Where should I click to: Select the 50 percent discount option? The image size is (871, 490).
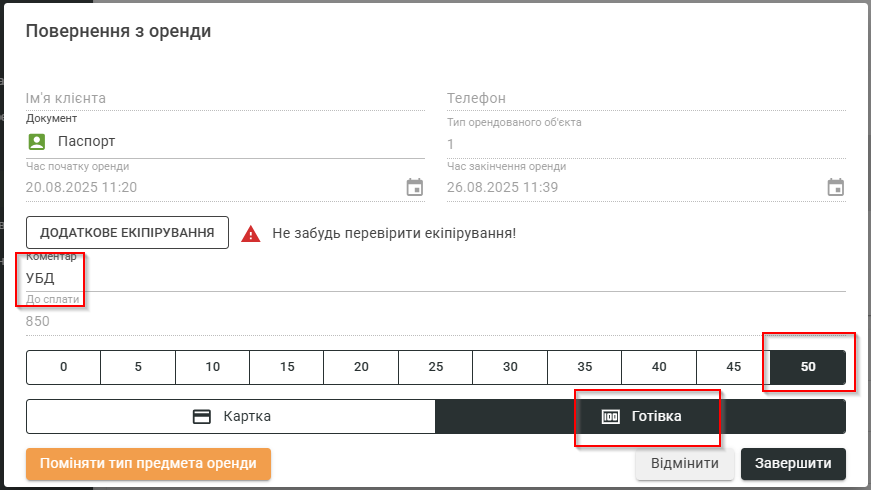click(808, 367)
